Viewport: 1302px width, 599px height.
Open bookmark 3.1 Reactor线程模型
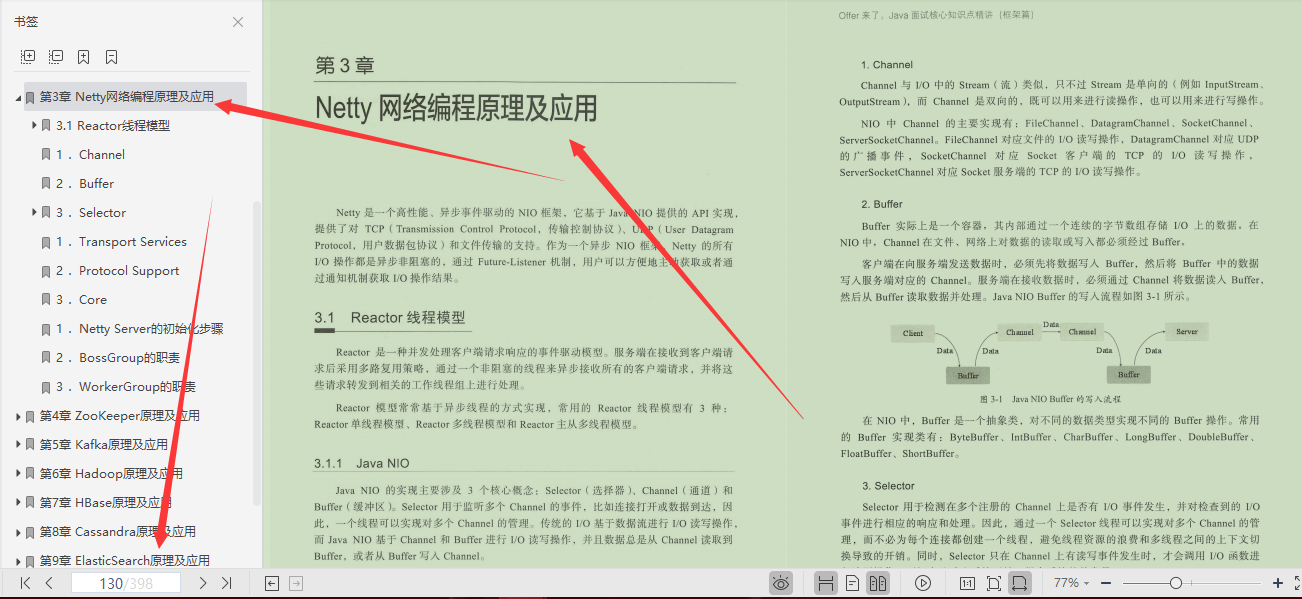[113, 126]
